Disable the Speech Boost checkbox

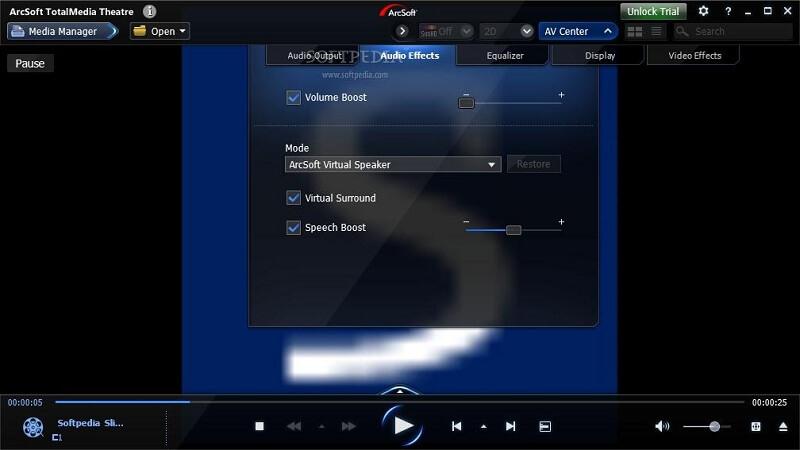(293, 227)
